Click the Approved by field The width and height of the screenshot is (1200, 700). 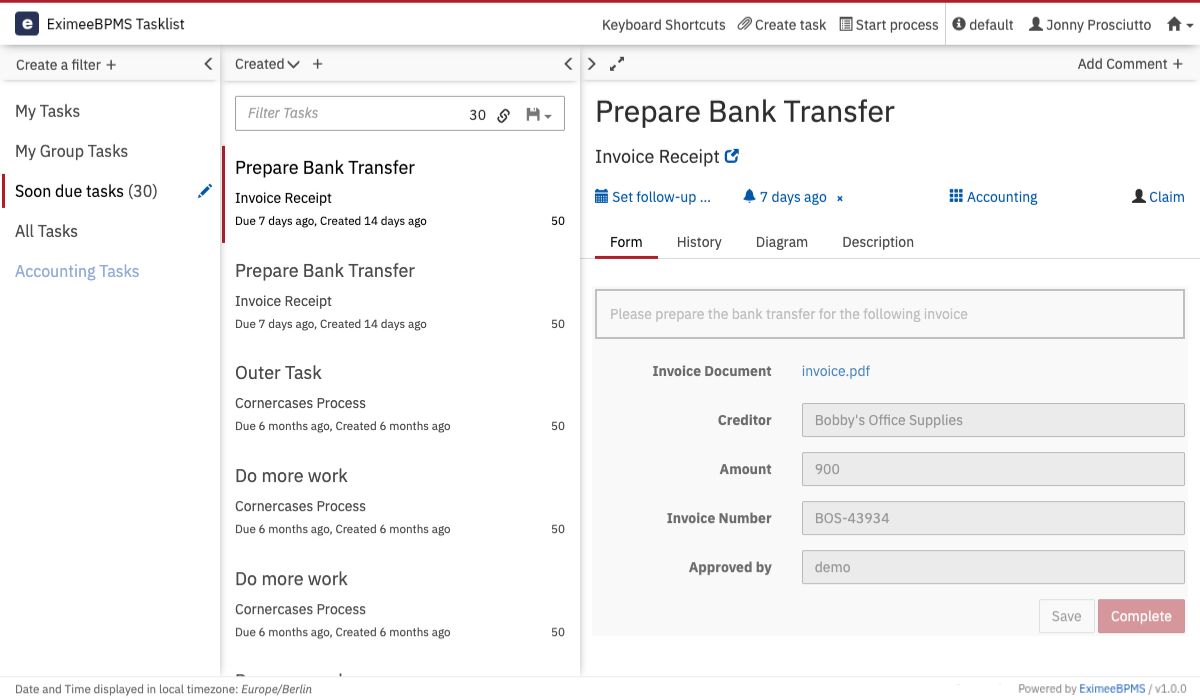tap(993, 567)
